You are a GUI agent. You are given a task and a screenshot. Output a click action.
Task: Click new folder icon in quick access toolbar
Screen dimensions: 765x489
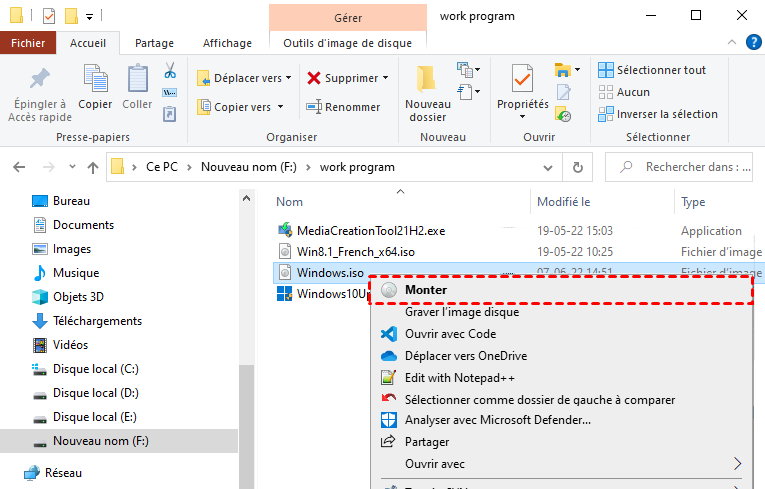point(71,16)
